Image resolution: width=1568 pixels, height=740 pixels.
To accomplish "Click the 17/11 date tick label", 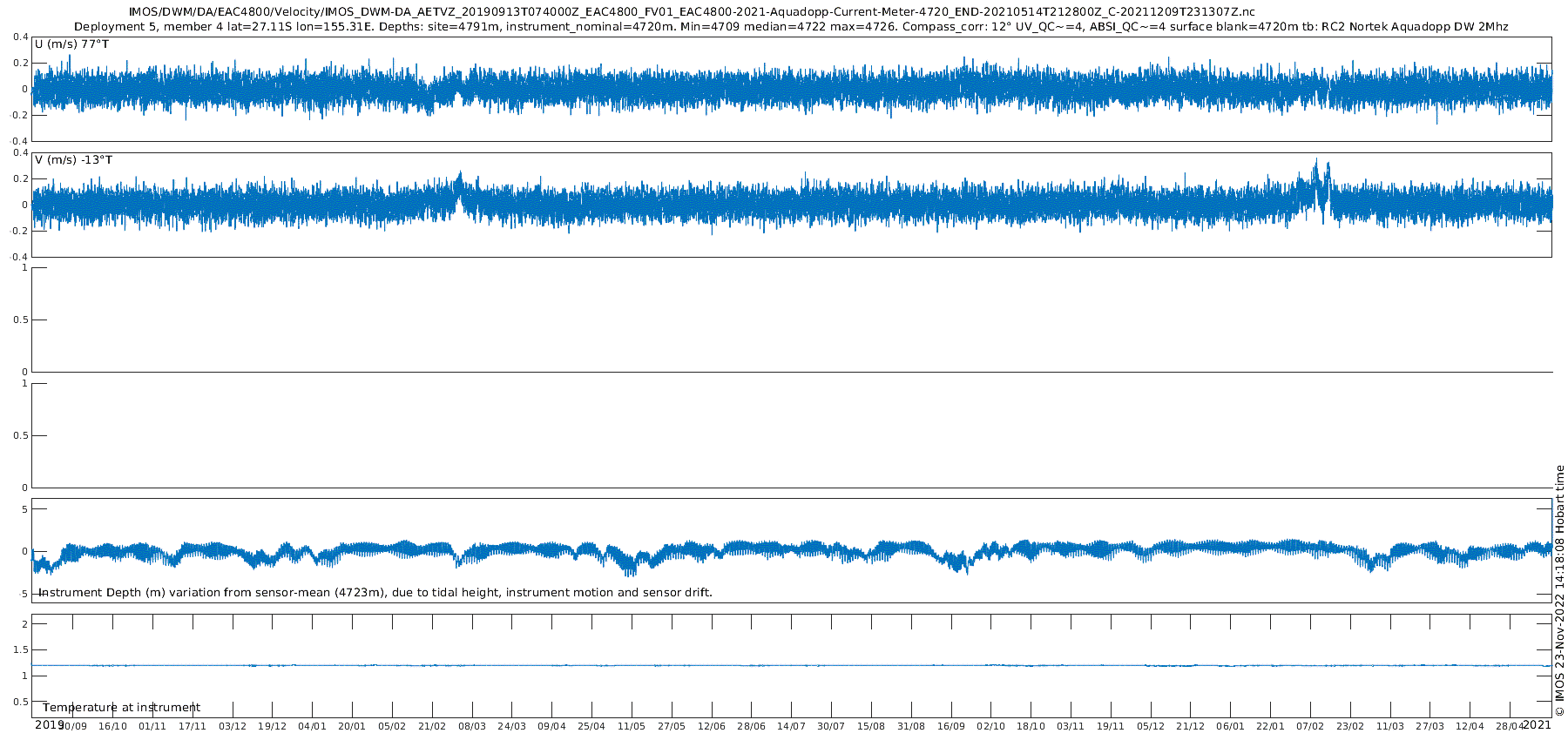I will tap(193, 726).
